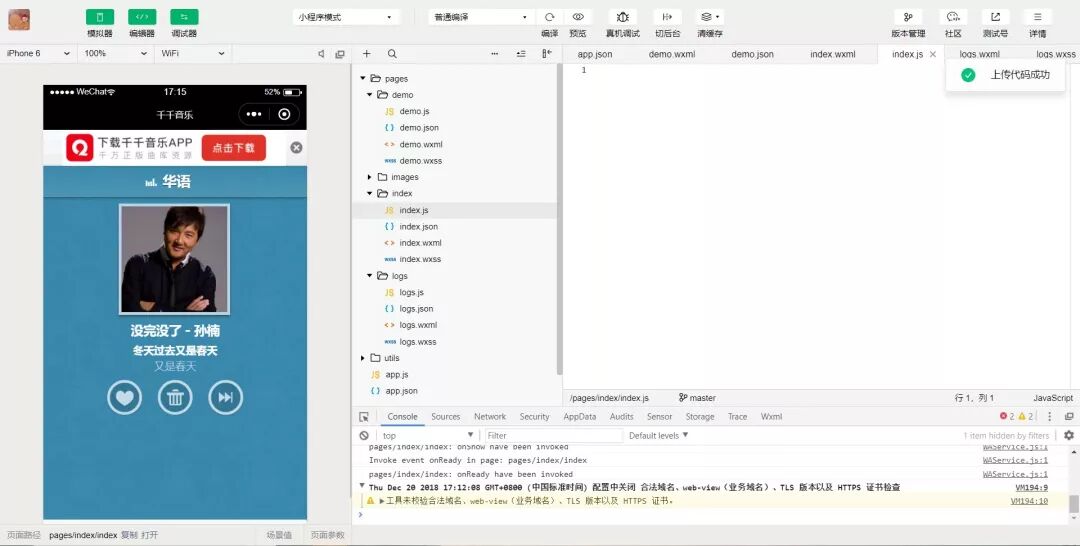Close the 千千音乐 app download banner
The height and width of the screenshot is (546, 1080).
(296, 147)
